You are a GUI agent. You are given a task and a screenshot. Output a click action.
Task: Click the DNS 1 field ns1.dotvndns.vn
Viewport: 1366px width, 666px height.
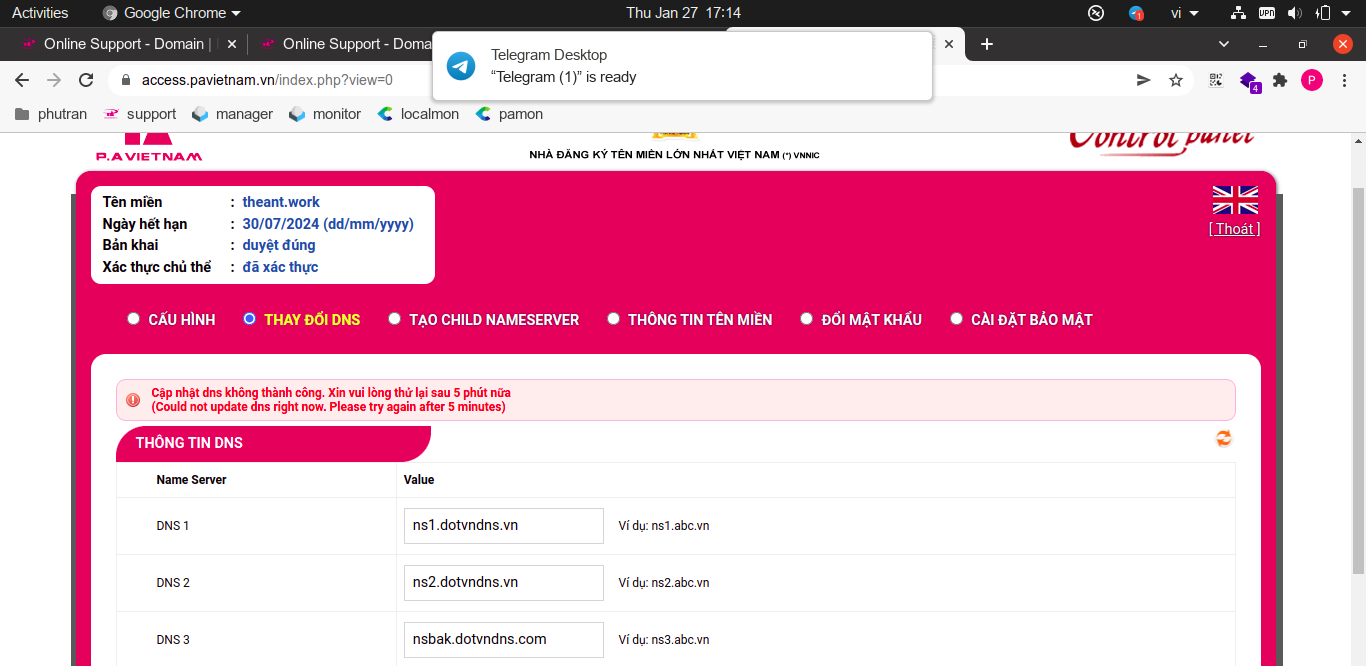tap(504, 525)
